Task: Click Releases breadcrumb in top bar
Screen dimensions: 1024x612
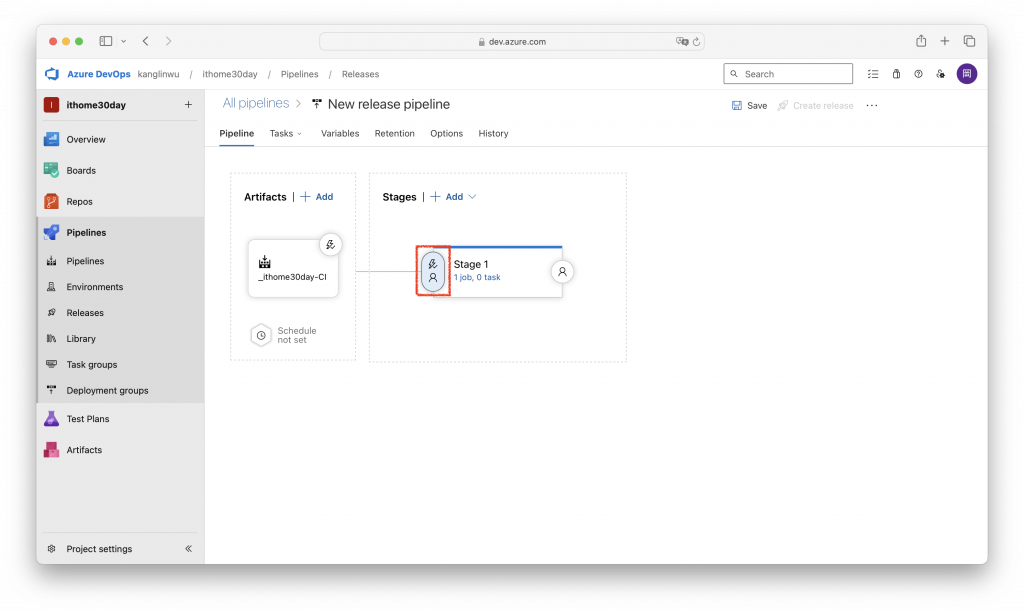Action: pyautogui.click(x=360, y=74)
